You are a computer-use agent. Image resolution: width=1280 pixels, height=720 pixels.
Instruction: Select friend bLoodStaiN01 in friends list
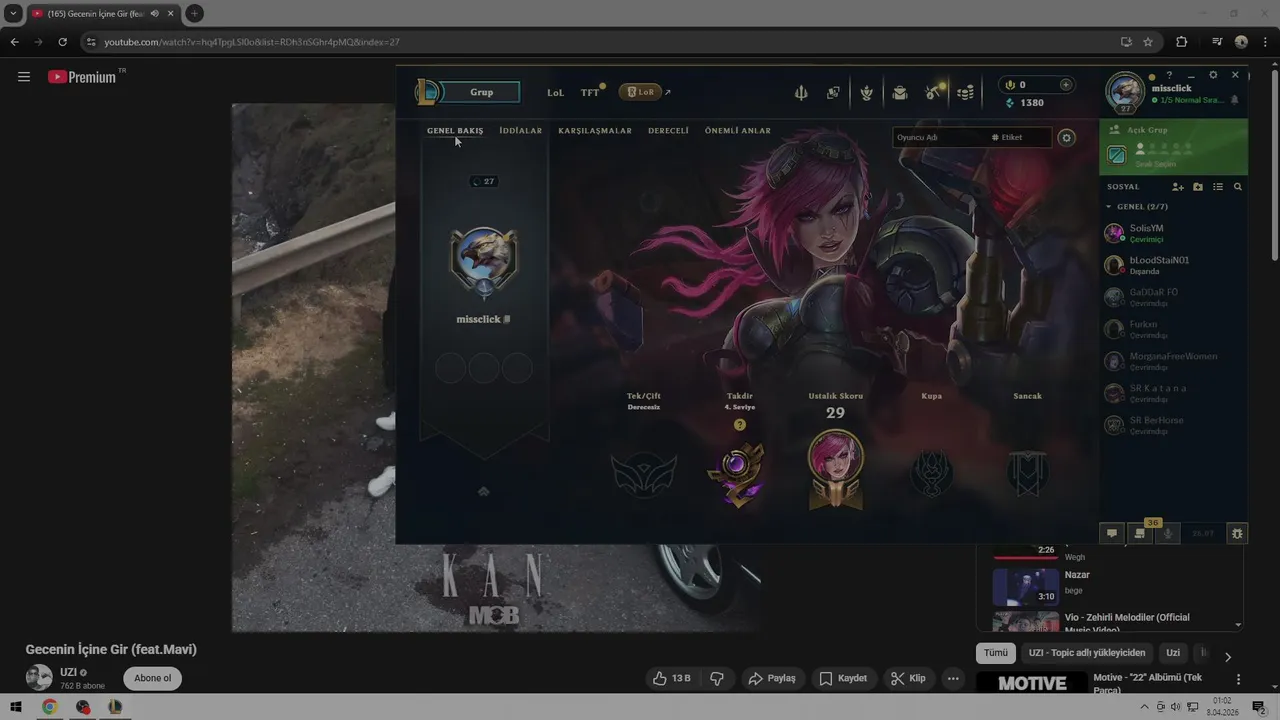coord(1173,265)
